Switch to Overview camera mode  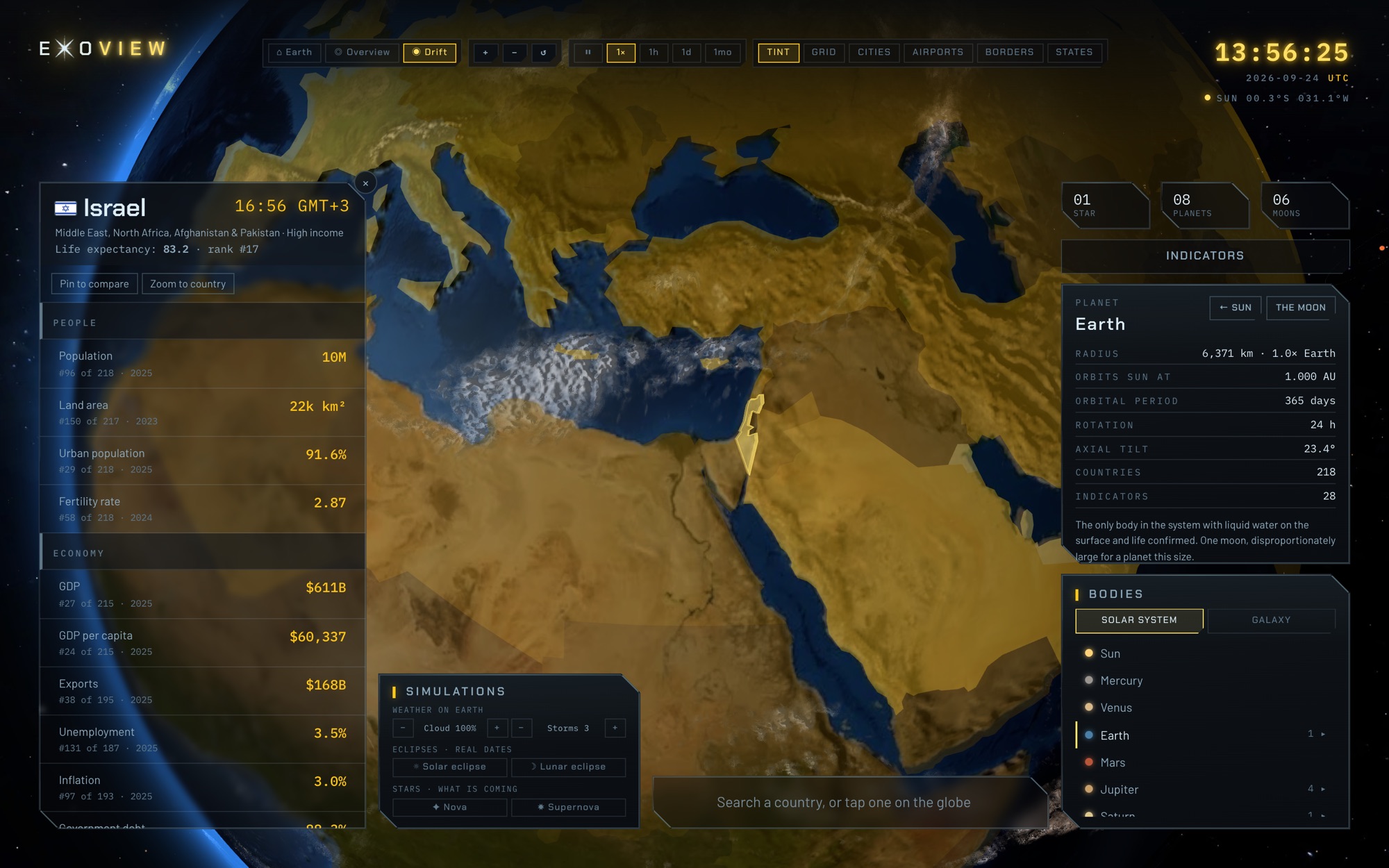pos(363,53)
